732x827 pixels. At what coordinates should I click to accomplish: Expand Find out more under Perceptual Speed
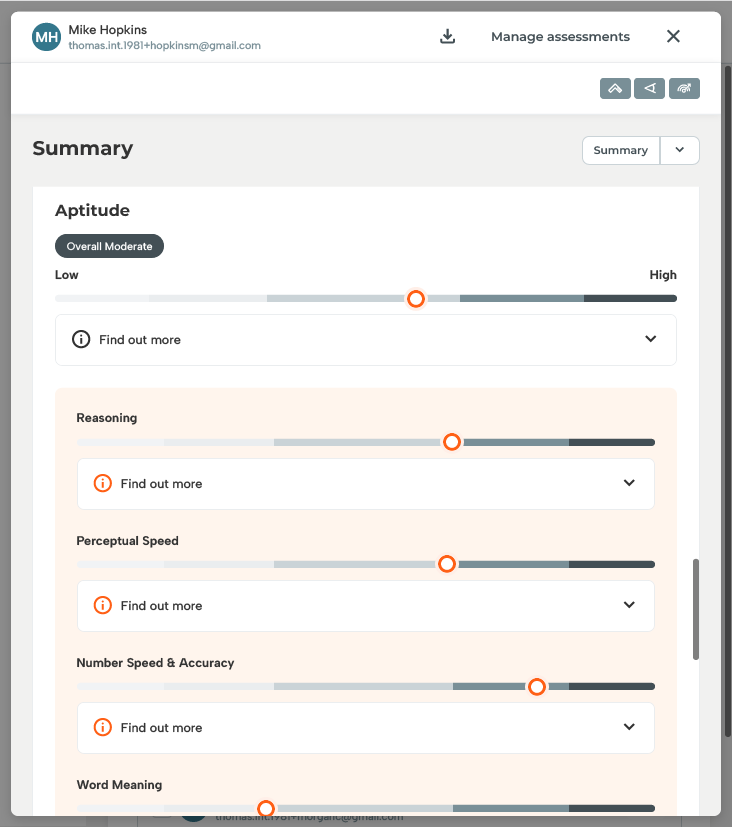[629, 606]
